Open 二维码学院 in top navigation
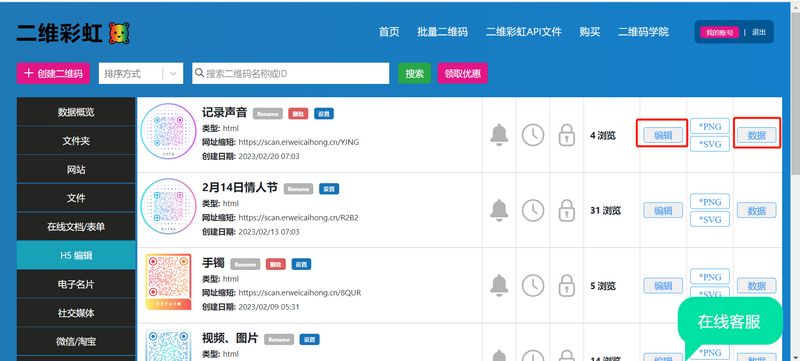This screenshot has height=361, width=800. tap(643, 32)
